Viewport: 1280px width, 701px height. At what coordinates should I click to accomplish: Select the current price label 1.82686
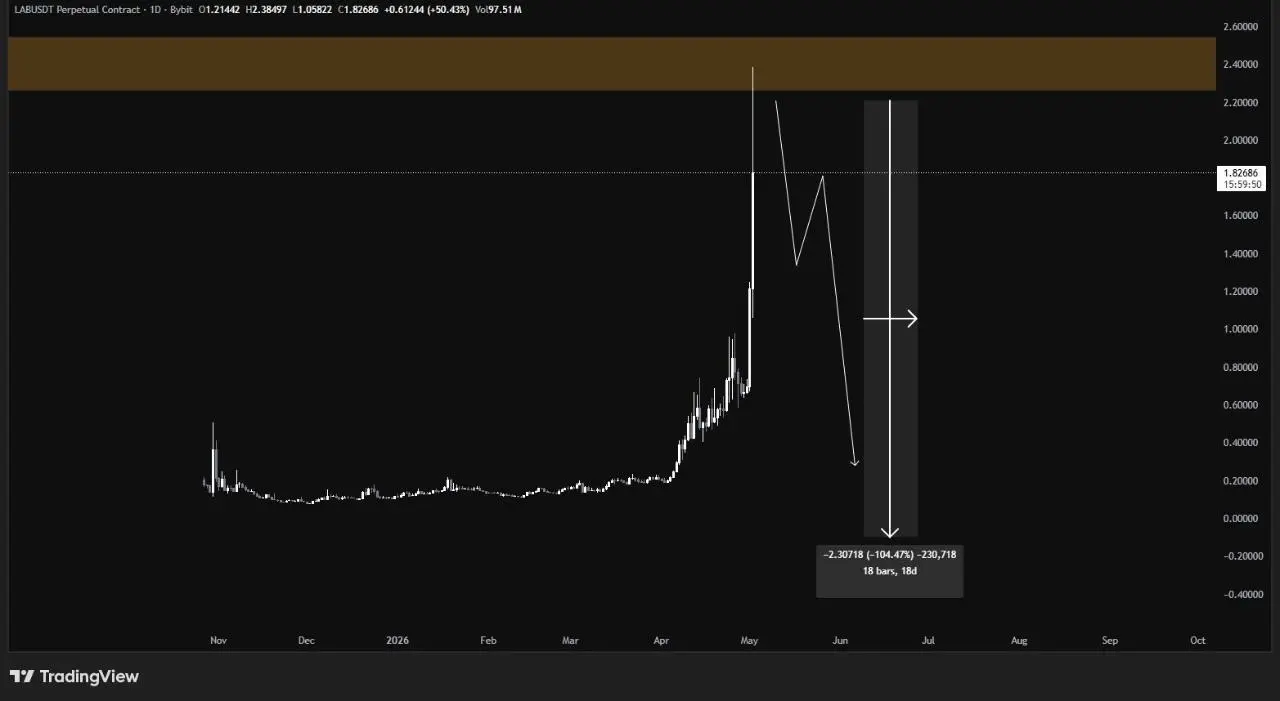pos(1243,173)
